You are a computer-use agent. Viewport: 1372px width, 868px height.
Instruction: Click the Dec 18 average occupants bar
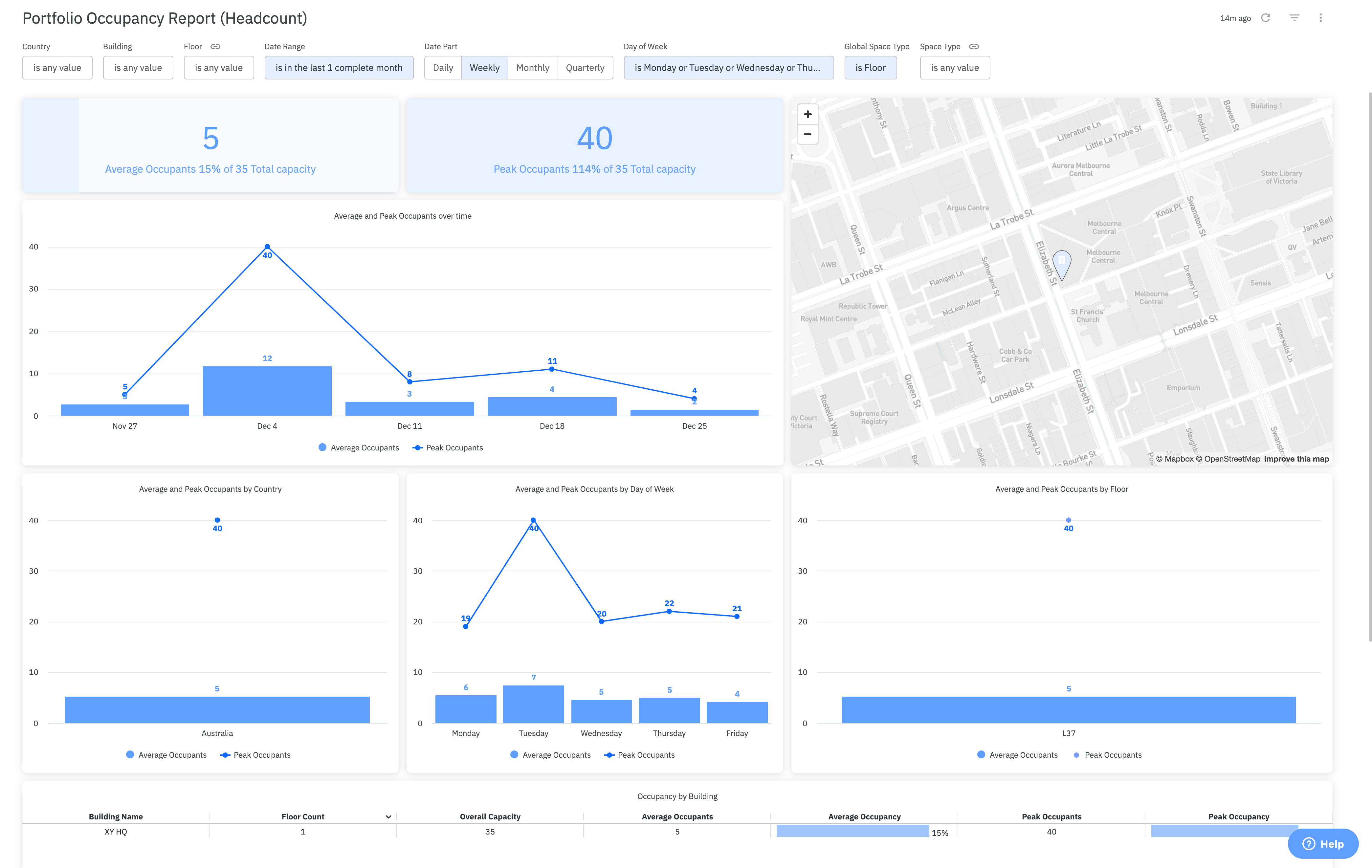coord(552,407)
